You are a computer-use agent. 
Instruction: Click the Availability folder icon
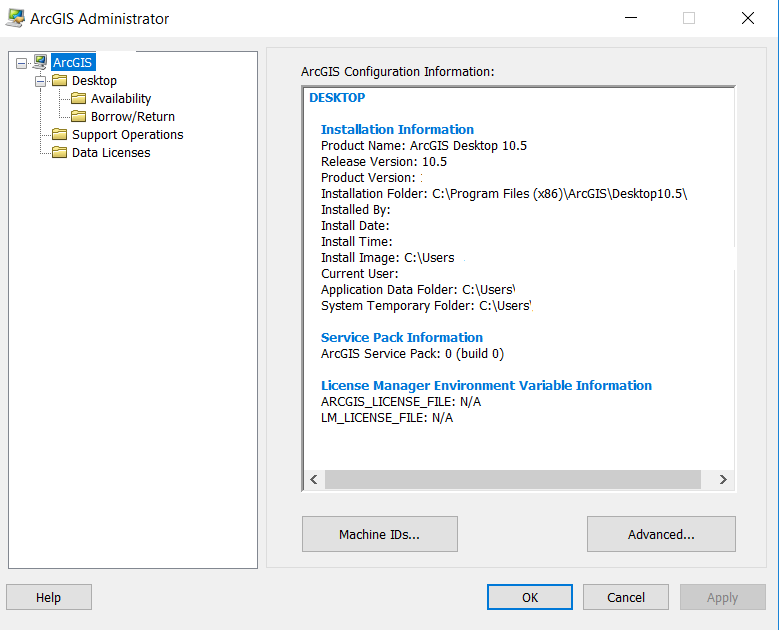tap(79, 98)
